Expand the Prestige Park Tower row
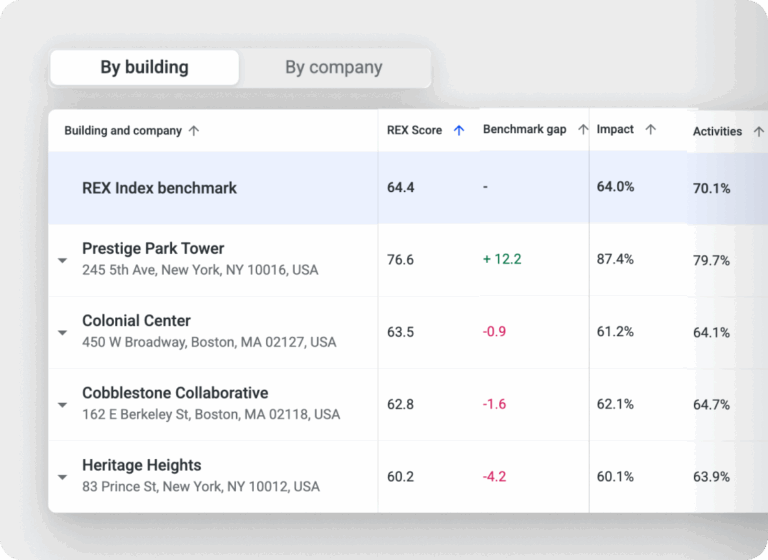The width and height of the screenshot is (768, 560). (x=63, y=260)
